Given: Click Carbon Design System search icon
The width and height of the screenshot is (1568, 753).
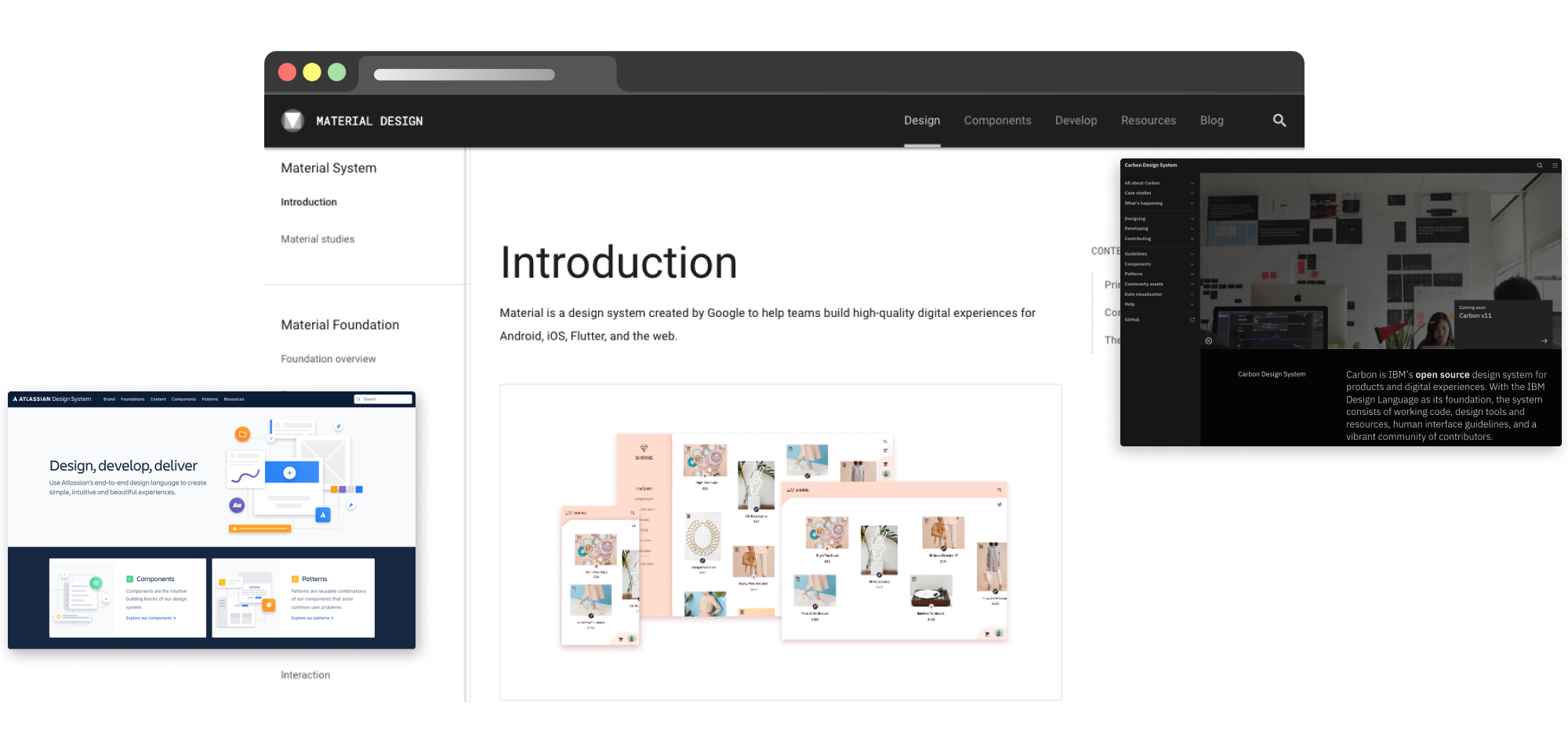Looking at the screenshot, I should click(1540, 166).
